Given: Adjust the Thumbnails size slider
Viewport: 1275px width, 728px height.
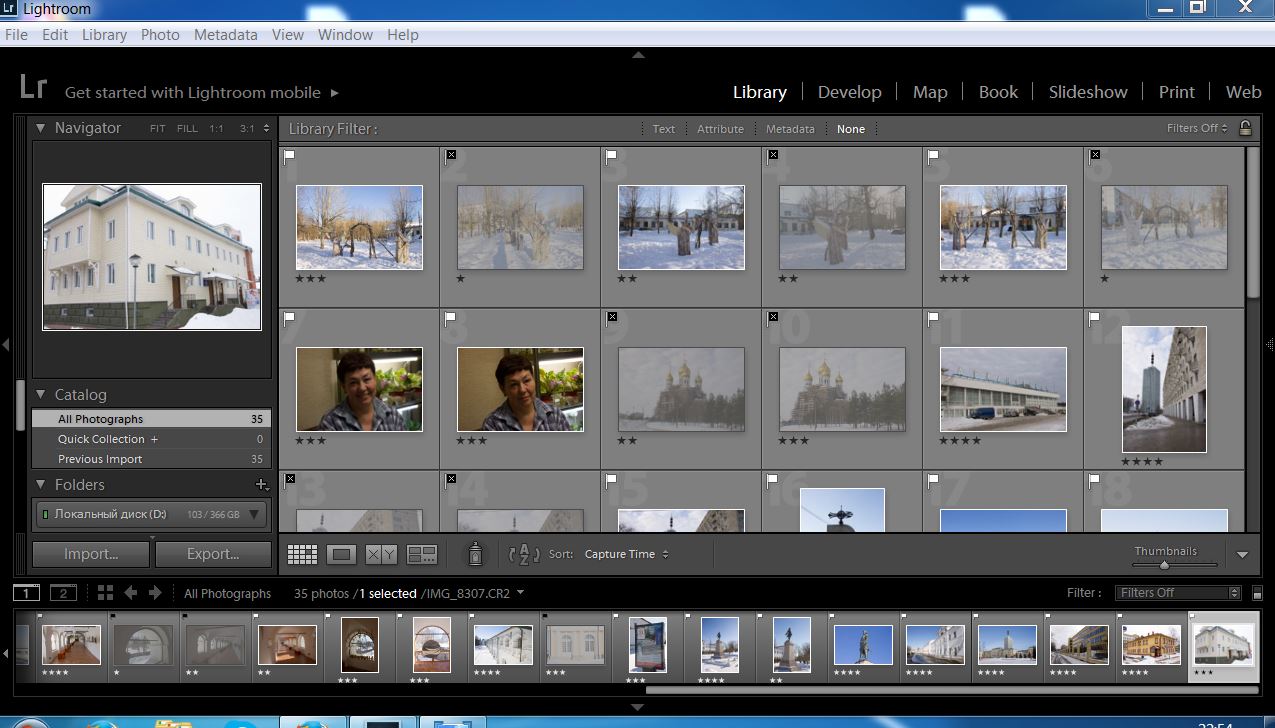Looking at the screenshot, I should pyautogui.click(x=1164, y=565).
